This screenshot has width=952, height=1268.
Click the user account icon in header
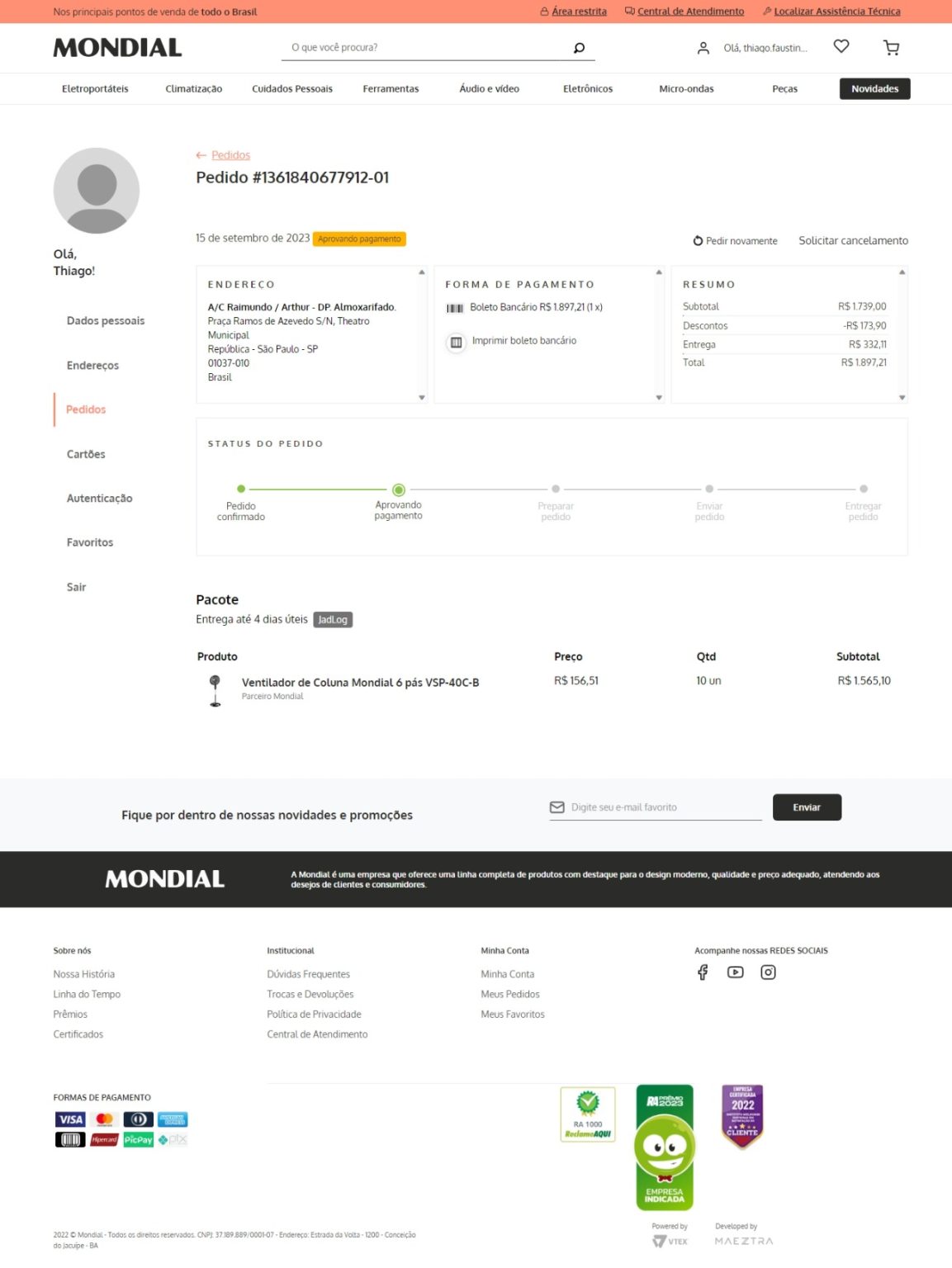[703, 48]
